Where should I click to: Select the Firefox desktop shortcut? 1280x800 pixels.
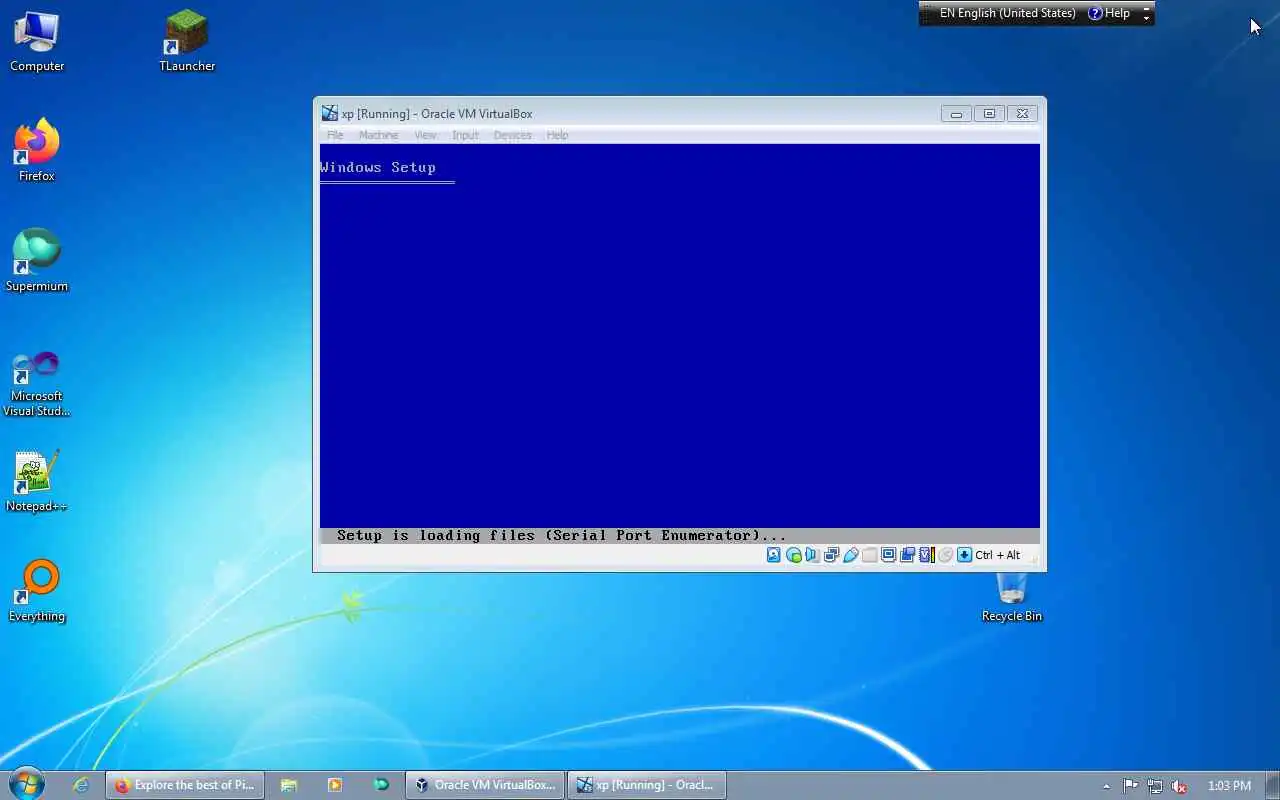pyautogui.click(x=37, y=151)
